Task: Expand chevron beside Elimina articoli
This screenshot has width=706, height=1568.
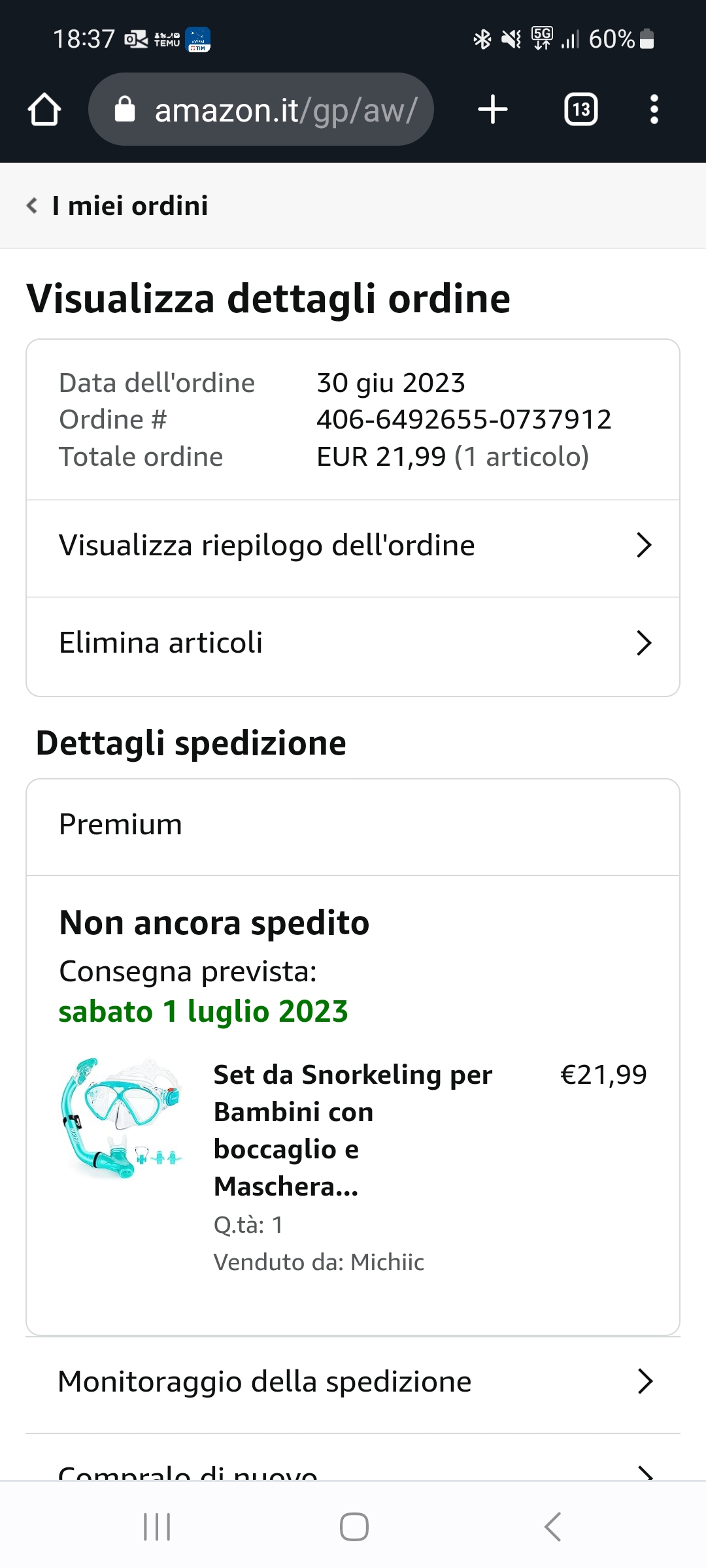Action: pos(644,643)
